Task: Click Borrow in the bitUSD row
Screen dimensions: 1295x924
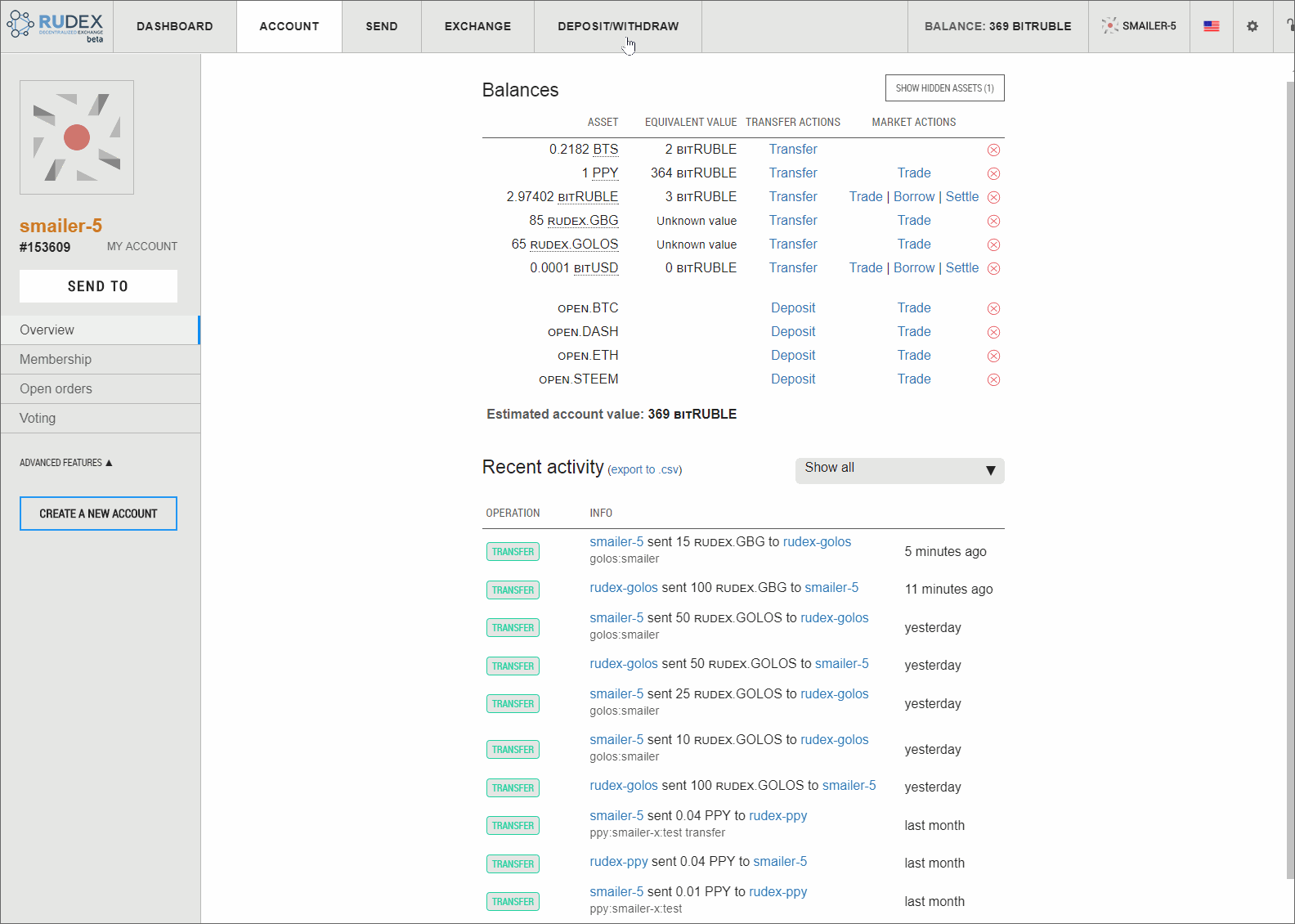Action: pos(914,268)
